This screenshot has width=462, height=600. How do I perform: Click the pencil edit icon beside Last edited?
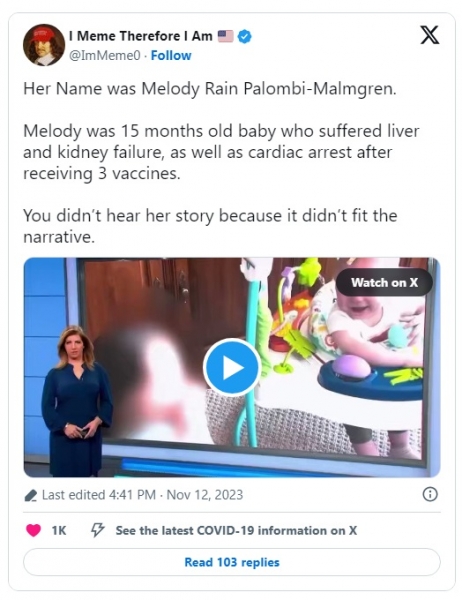click(31, 495)
